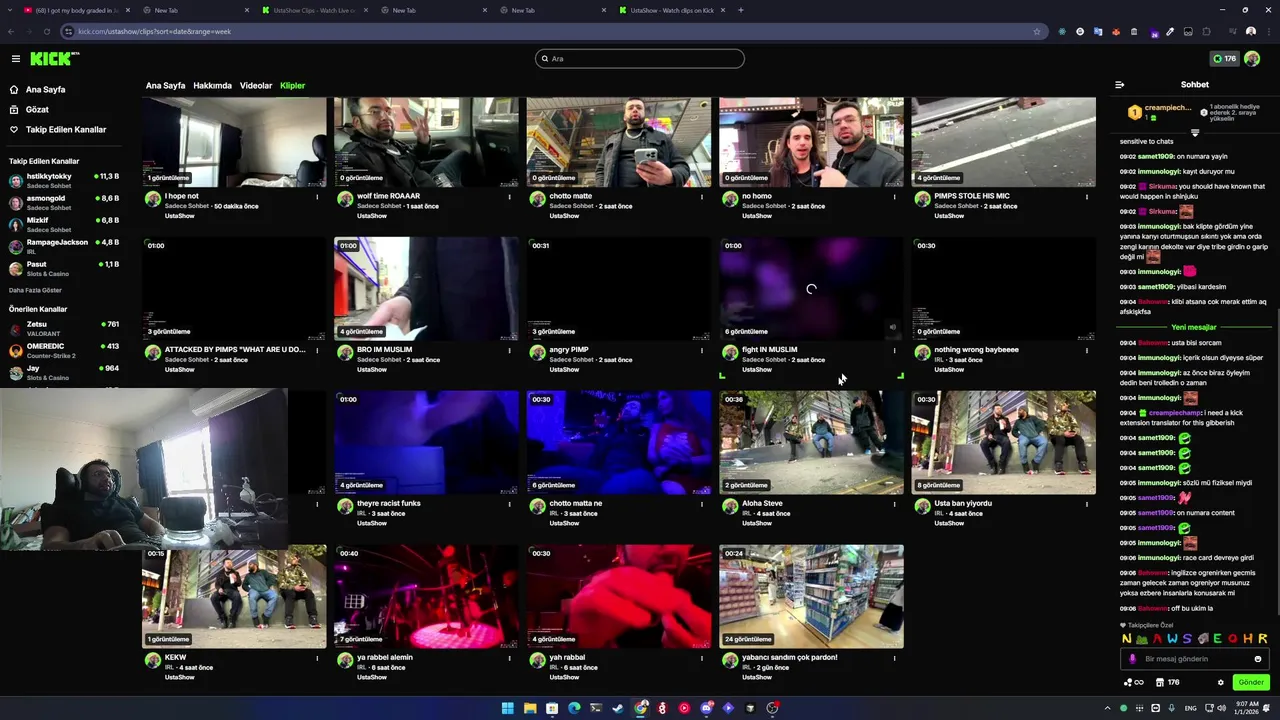This screenshot has width=1280, height=720.
Task: Open options menu for fight IN MUSLIM clip
Action: 894,351
